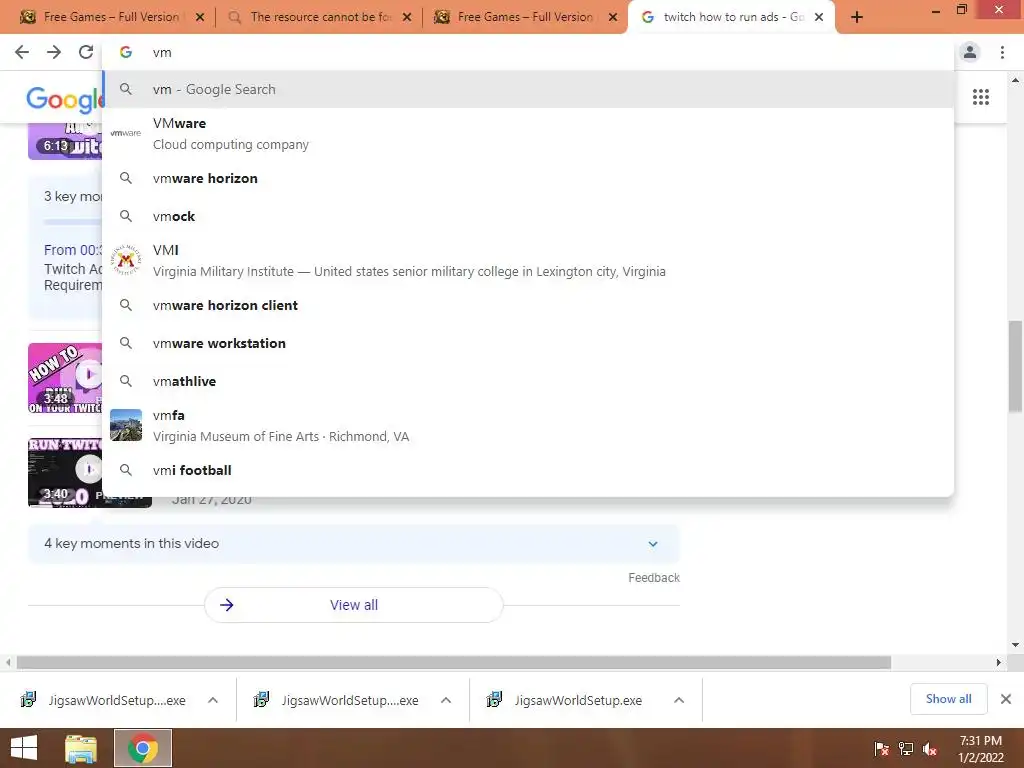Expand '4 key moments in this video'
This screenshot has width=1024, height=768.
353,543
